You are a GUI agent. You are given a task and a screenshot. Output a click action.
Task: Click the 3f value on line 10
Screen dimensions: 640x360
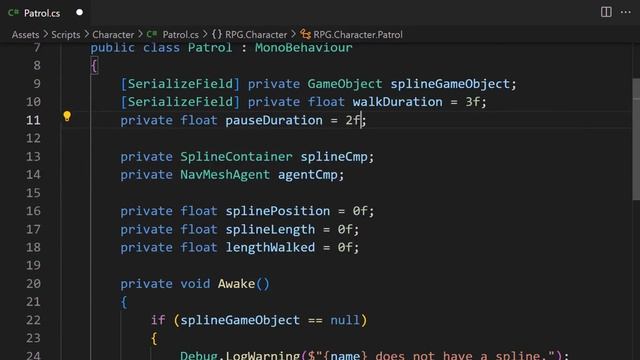coord(473,102)
